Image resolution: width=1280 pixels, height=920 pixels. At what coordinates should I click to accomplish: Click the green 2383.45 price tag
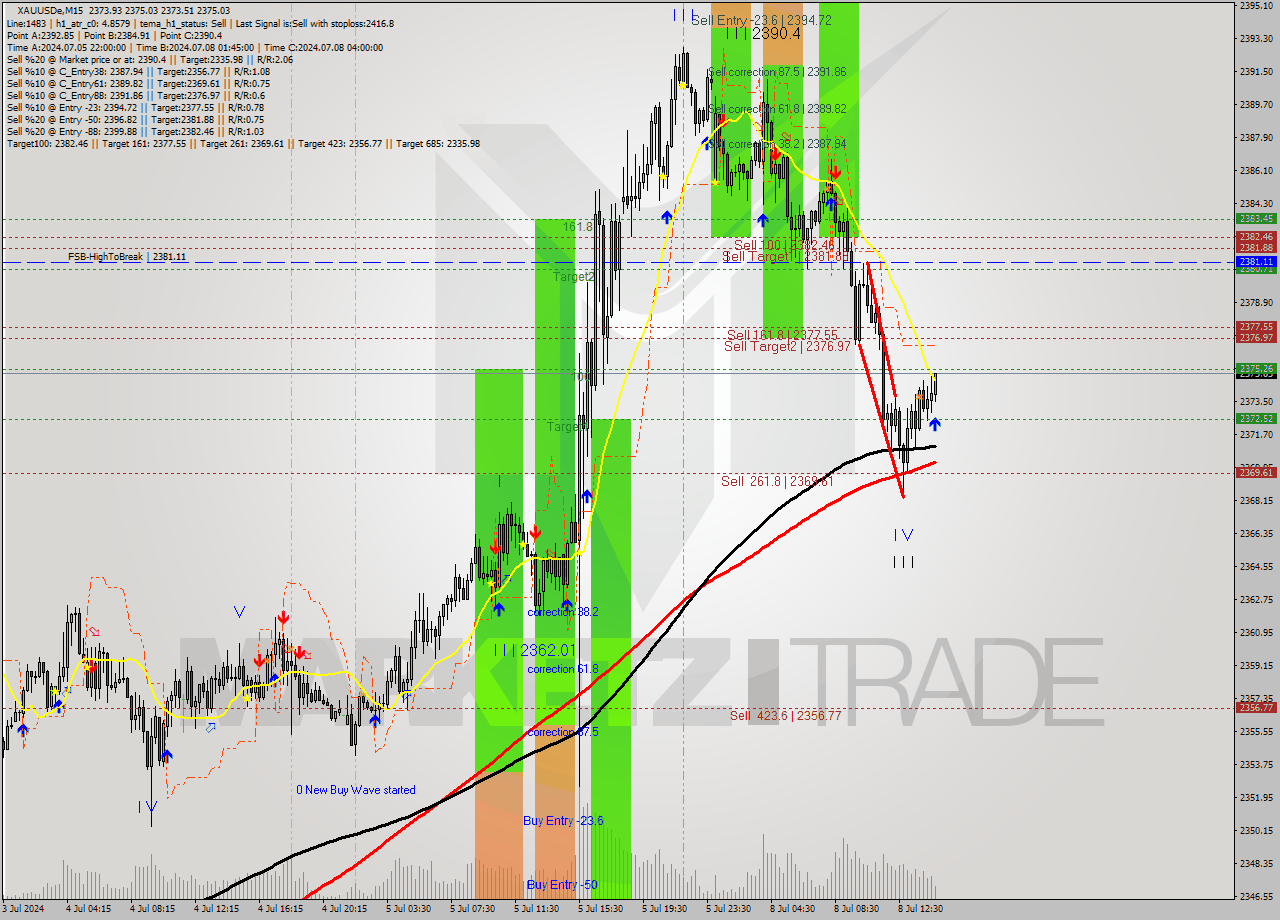(x=1256, y=218)
